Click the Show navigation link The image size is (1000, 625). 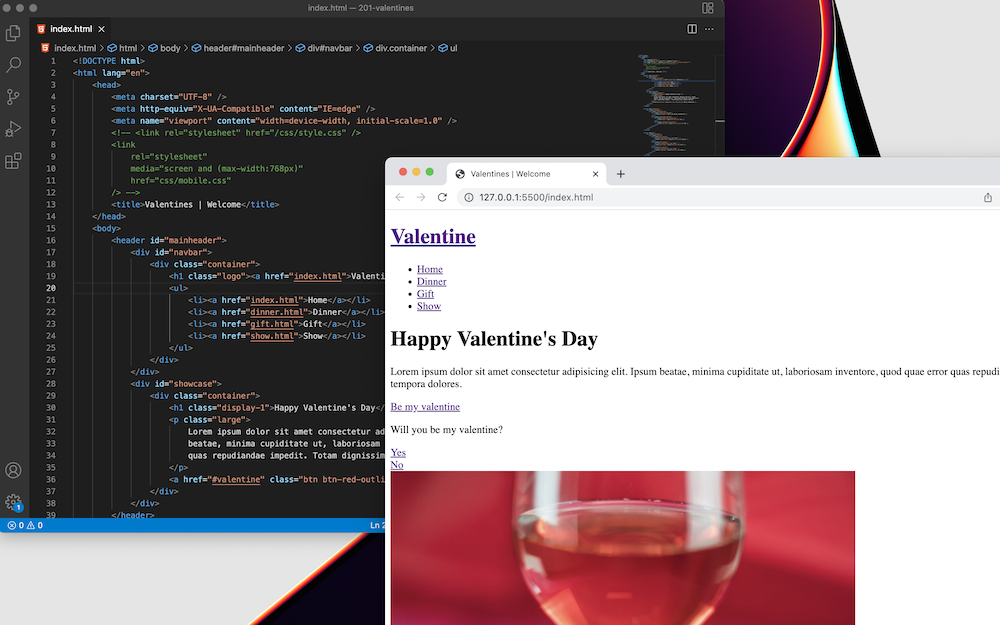[x=429, y=306]
